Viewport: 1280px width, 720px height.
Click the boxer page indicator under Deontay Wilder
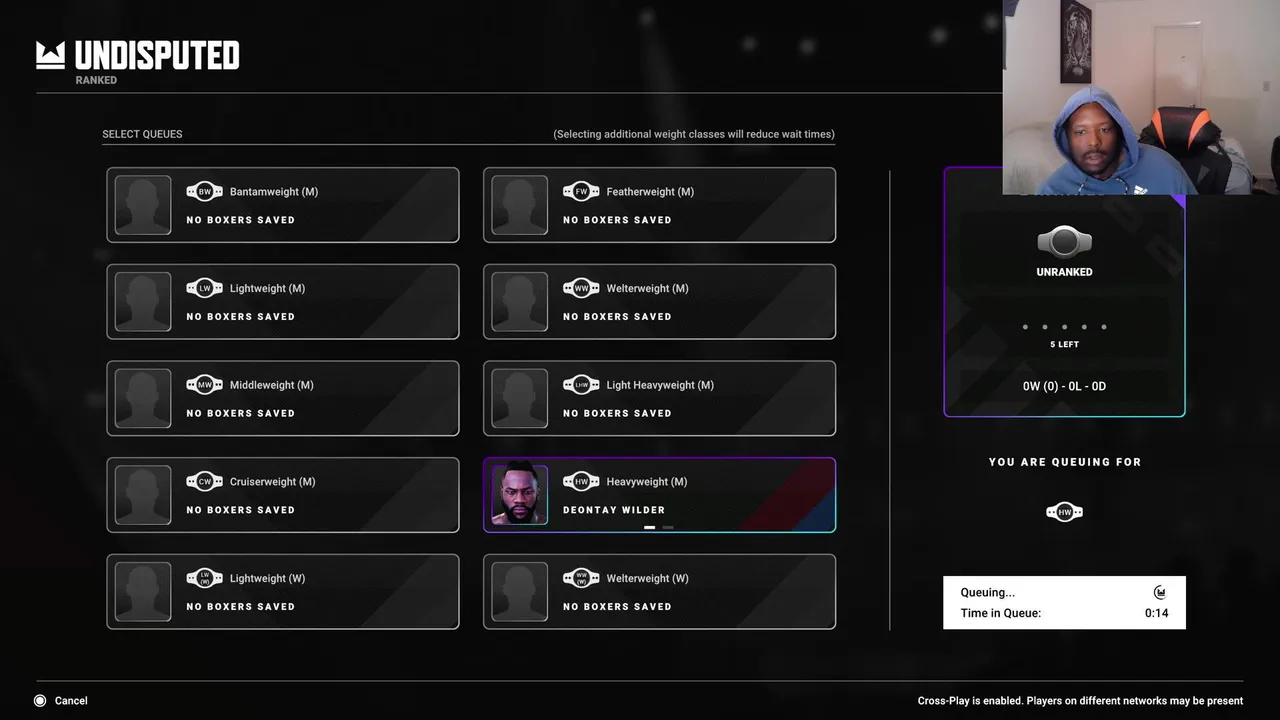tap(658, 527)
